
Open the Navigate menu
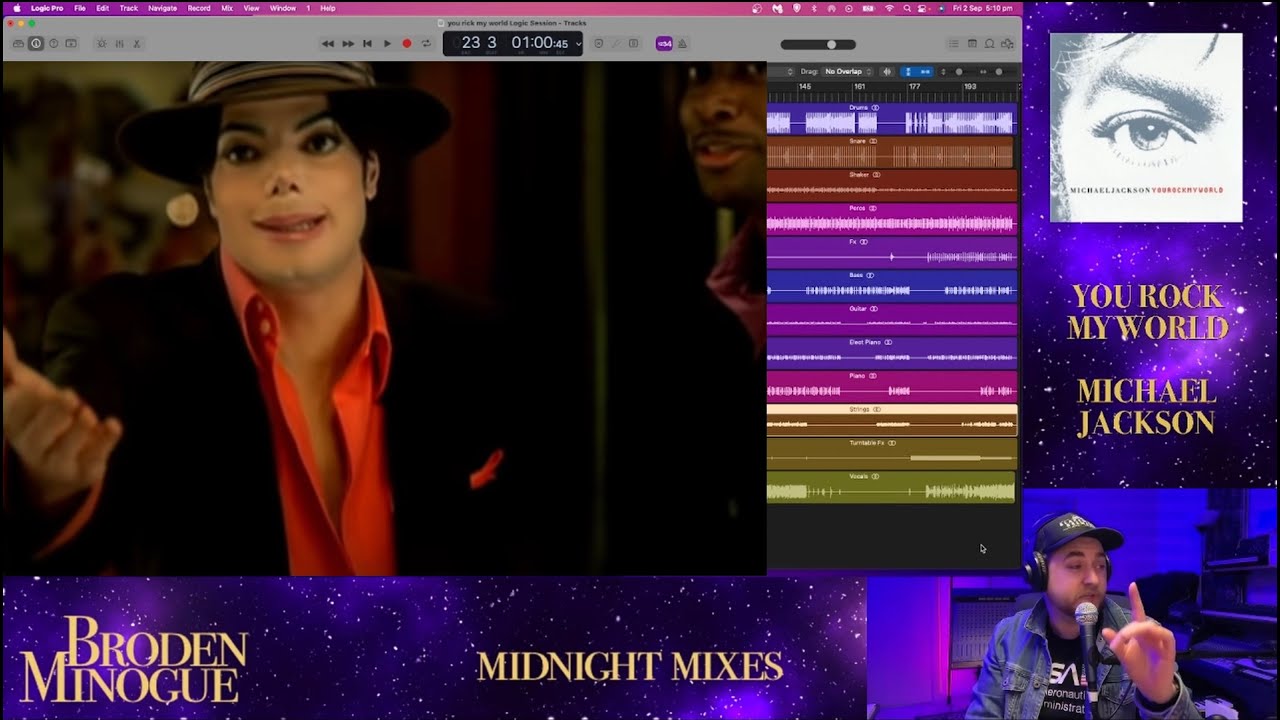[162, 8]
